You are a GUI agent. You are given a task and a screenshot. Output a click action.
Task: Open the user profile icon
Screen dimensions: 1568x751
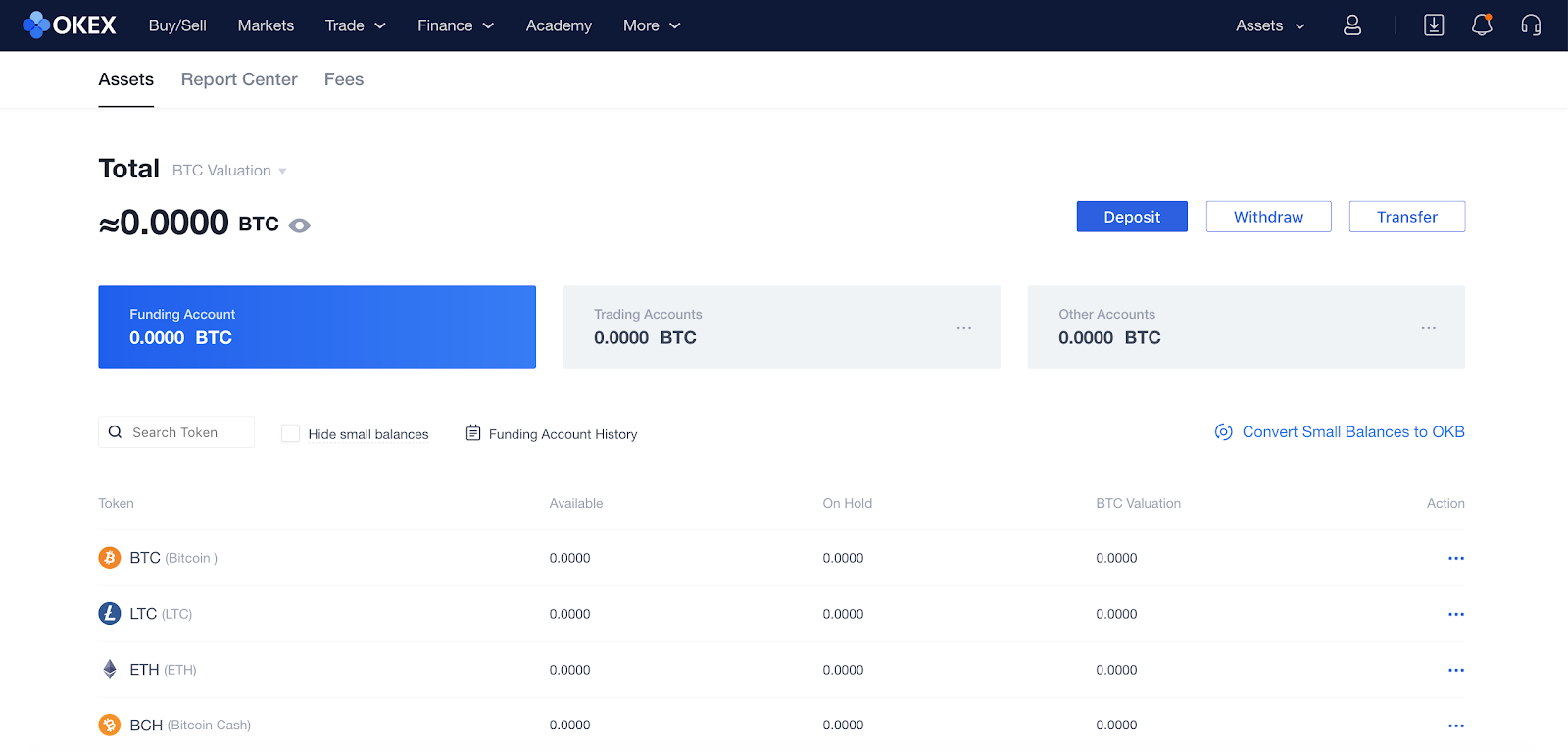click(x=1351, y=25)
